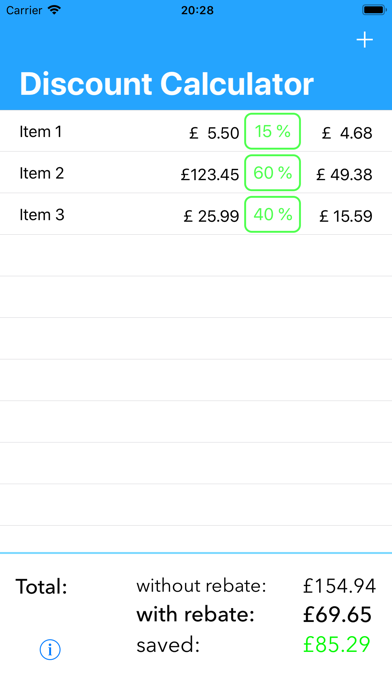Viewport: 392px width, 696px height.
Task: Edit the Item 3 name label
Action: coord(42,215)
